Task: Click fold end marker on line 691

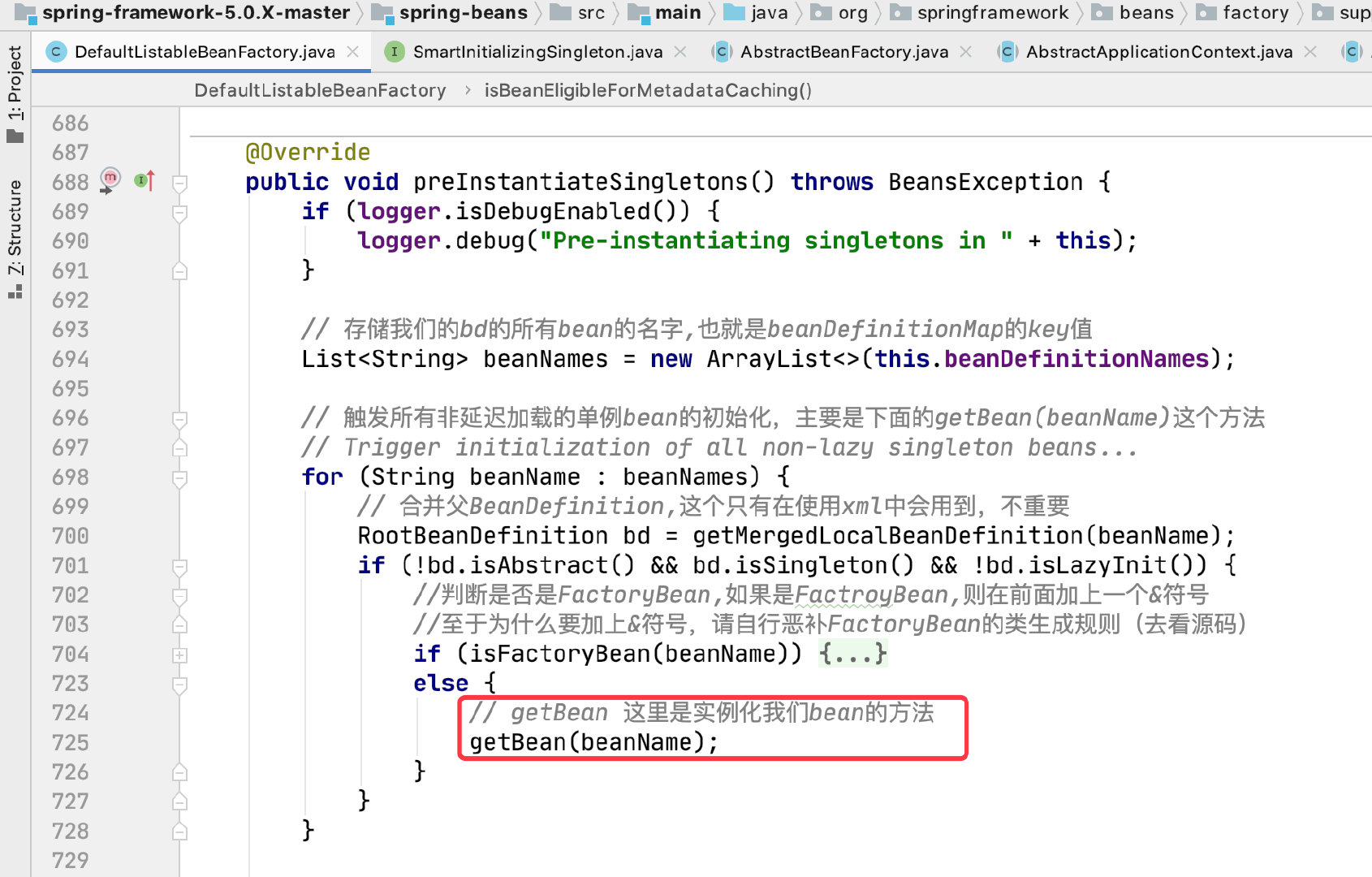Action: pyautogui.click(x=180, y=271)
